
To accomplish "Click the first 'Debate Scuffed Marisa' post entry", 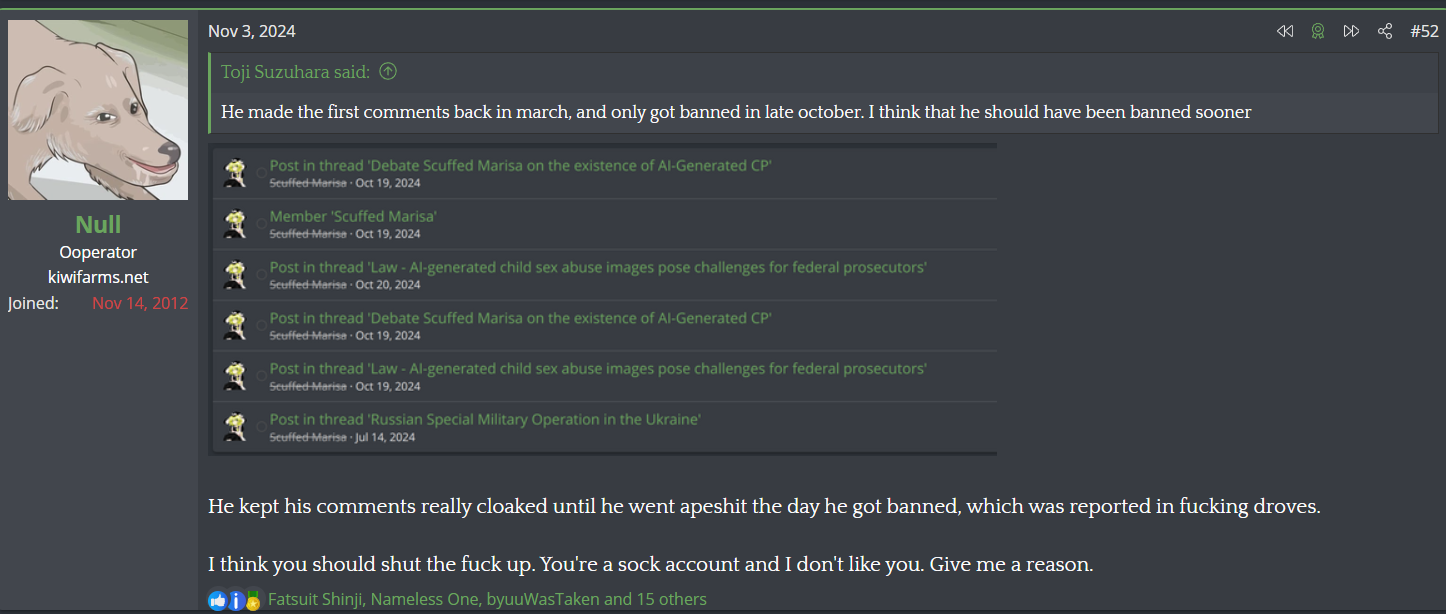I will [x=520, y=166].
